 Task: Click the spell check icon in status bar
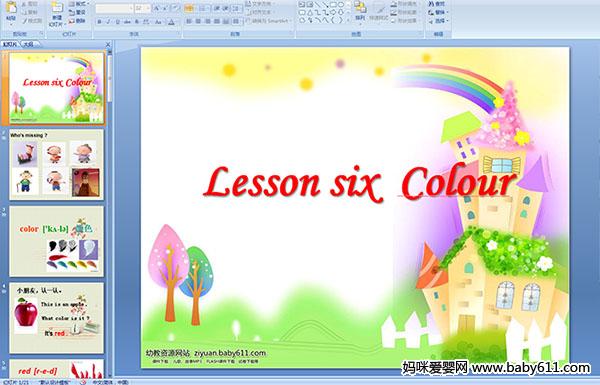pos(83,382)
